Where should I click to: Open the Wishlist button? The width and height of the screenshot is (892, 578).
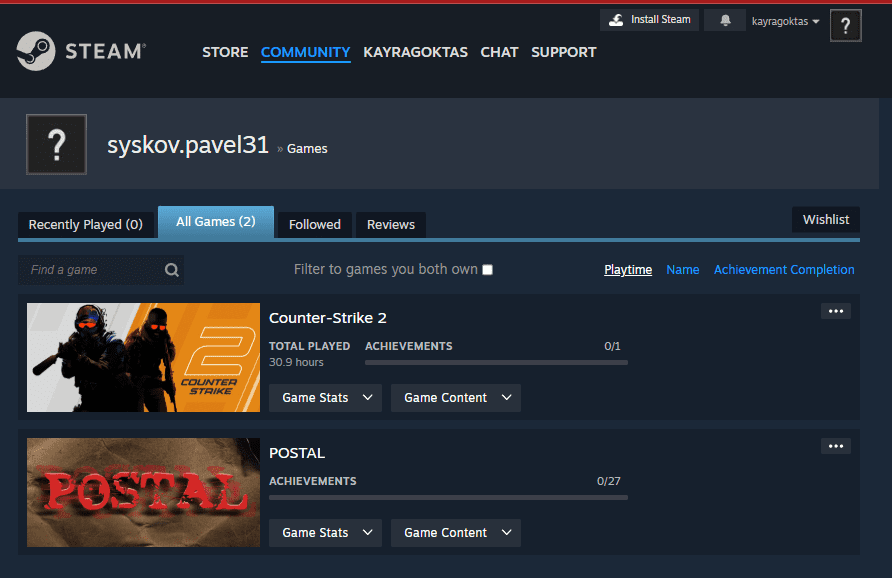click(x=825, y=220)
